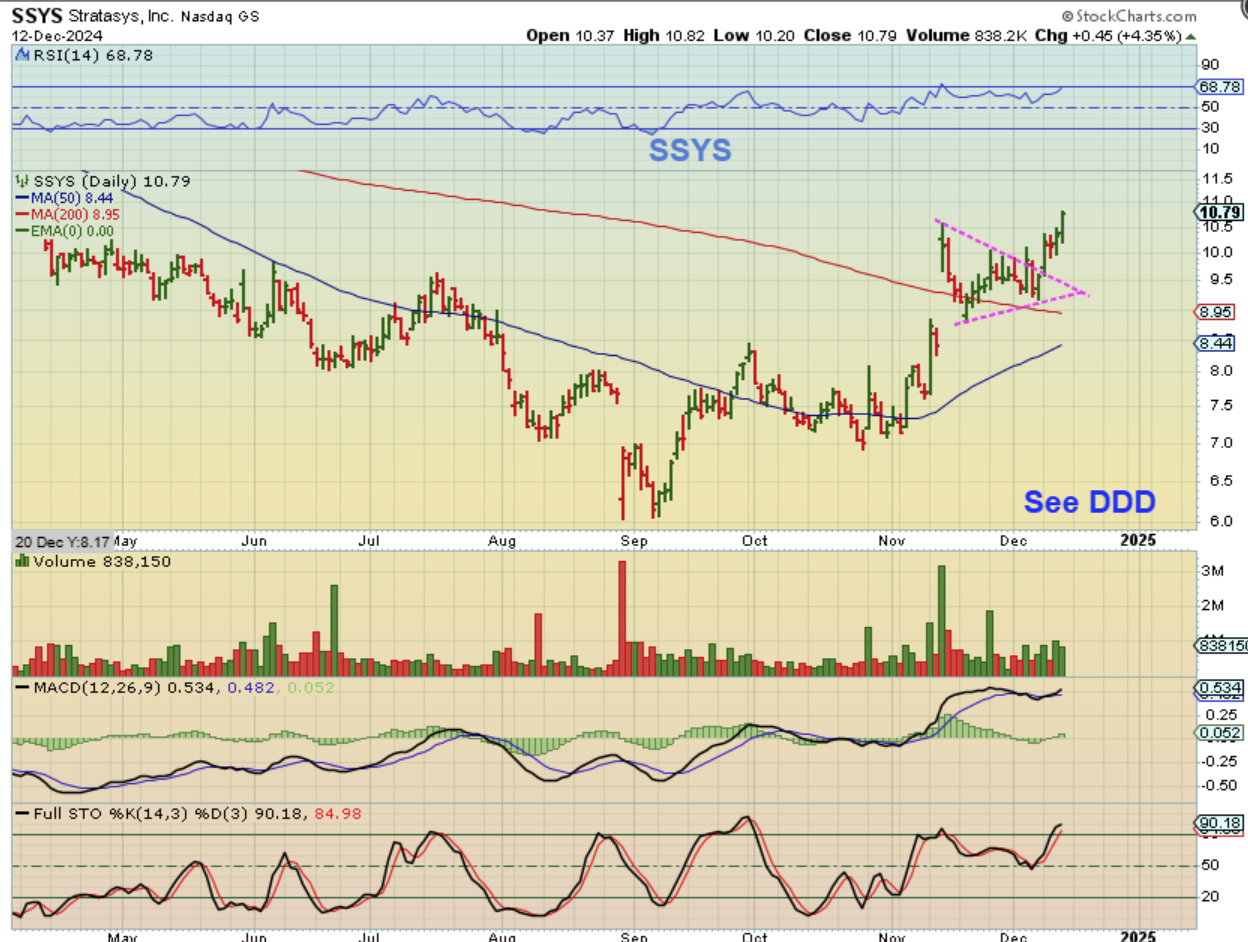Image resolution: width=1248 pixels, height=942 pixels.
Task: Click the 20 tick on stochastic axis
Action: coord(1210,896)
